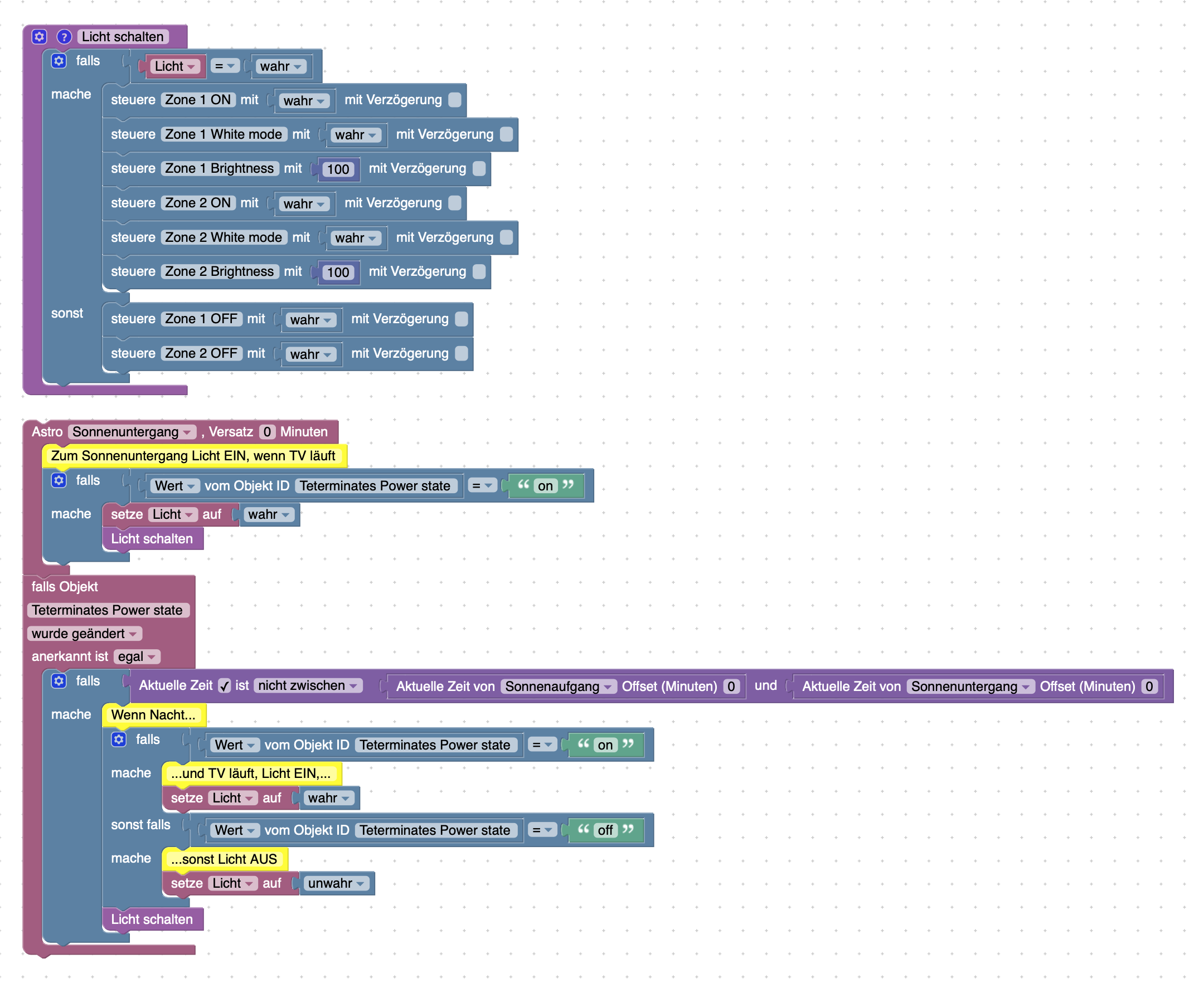The height and width of the screenshot is (983, 1204).
Task: Open gear mutator on first falls block
Action: 59,61
